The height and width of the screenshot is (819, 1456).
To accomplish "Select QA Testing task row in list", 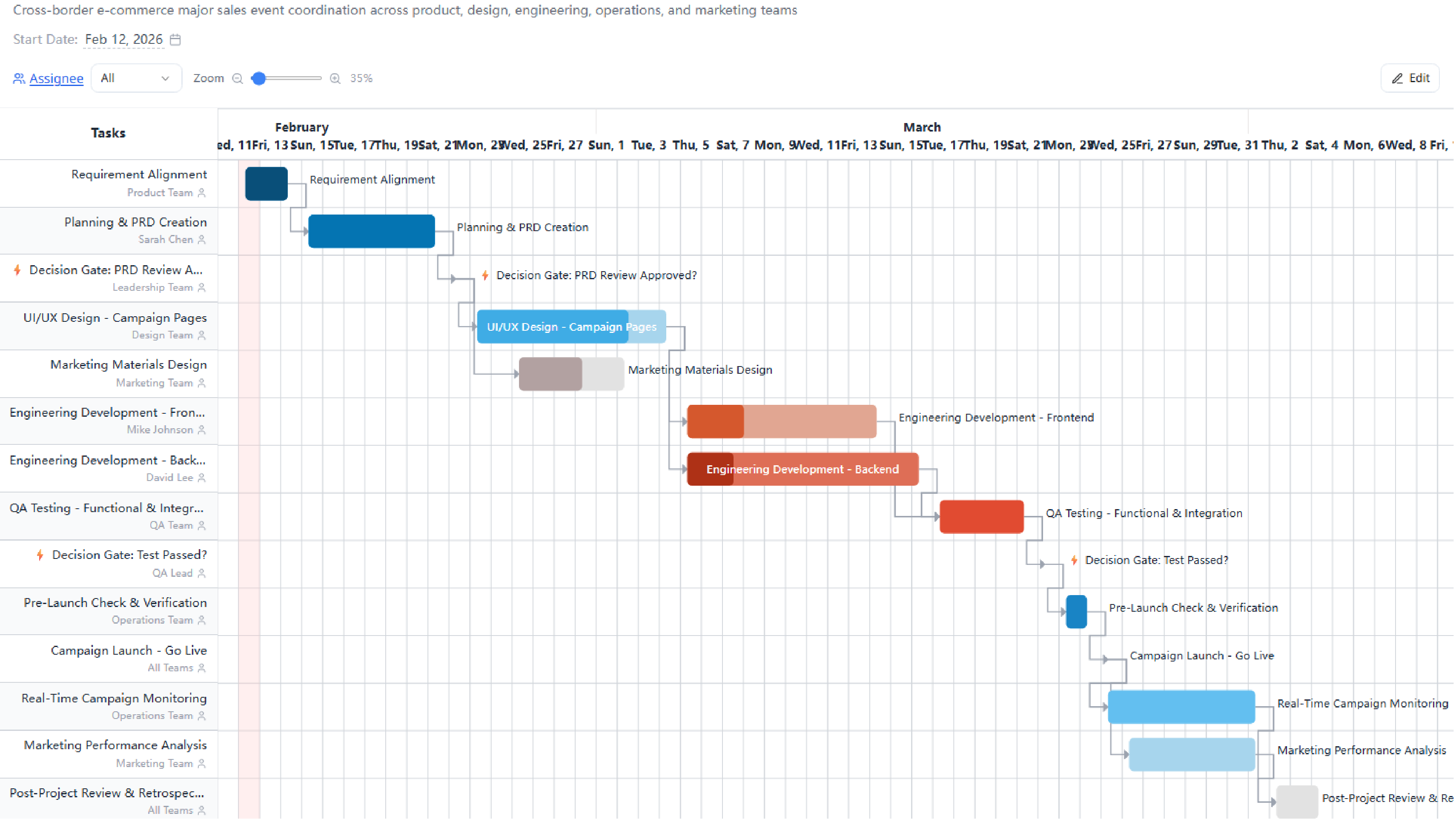I will (107, 516).
